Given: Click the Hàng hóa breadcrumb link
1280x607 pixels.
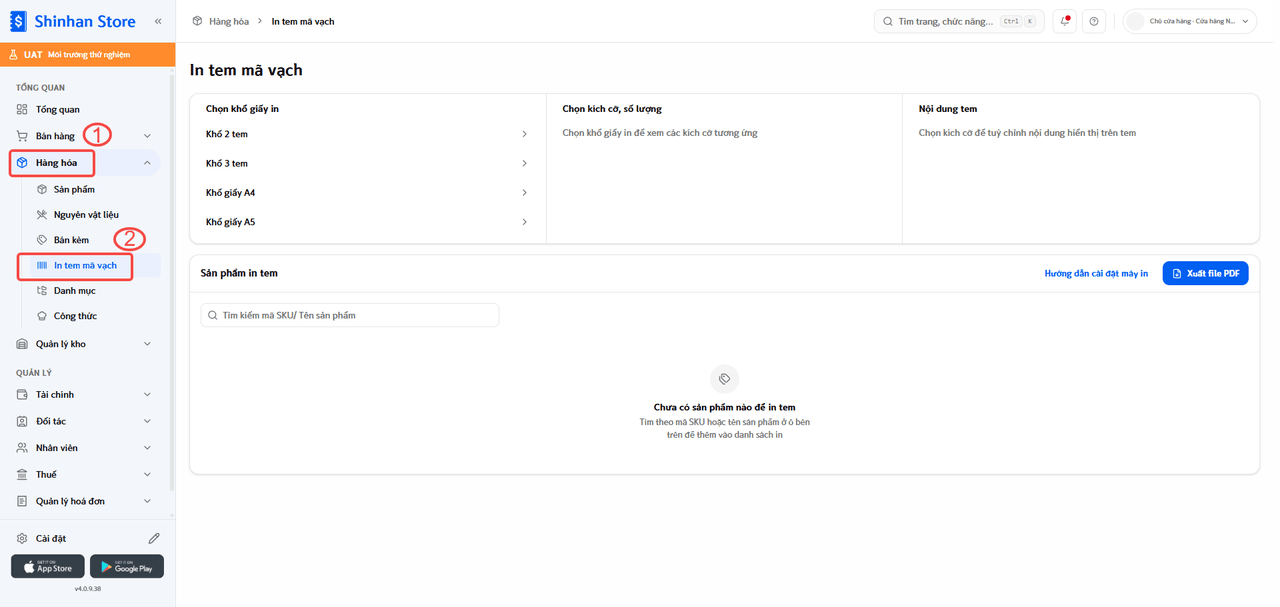Looking at the screenshot, I should (229, 21).
